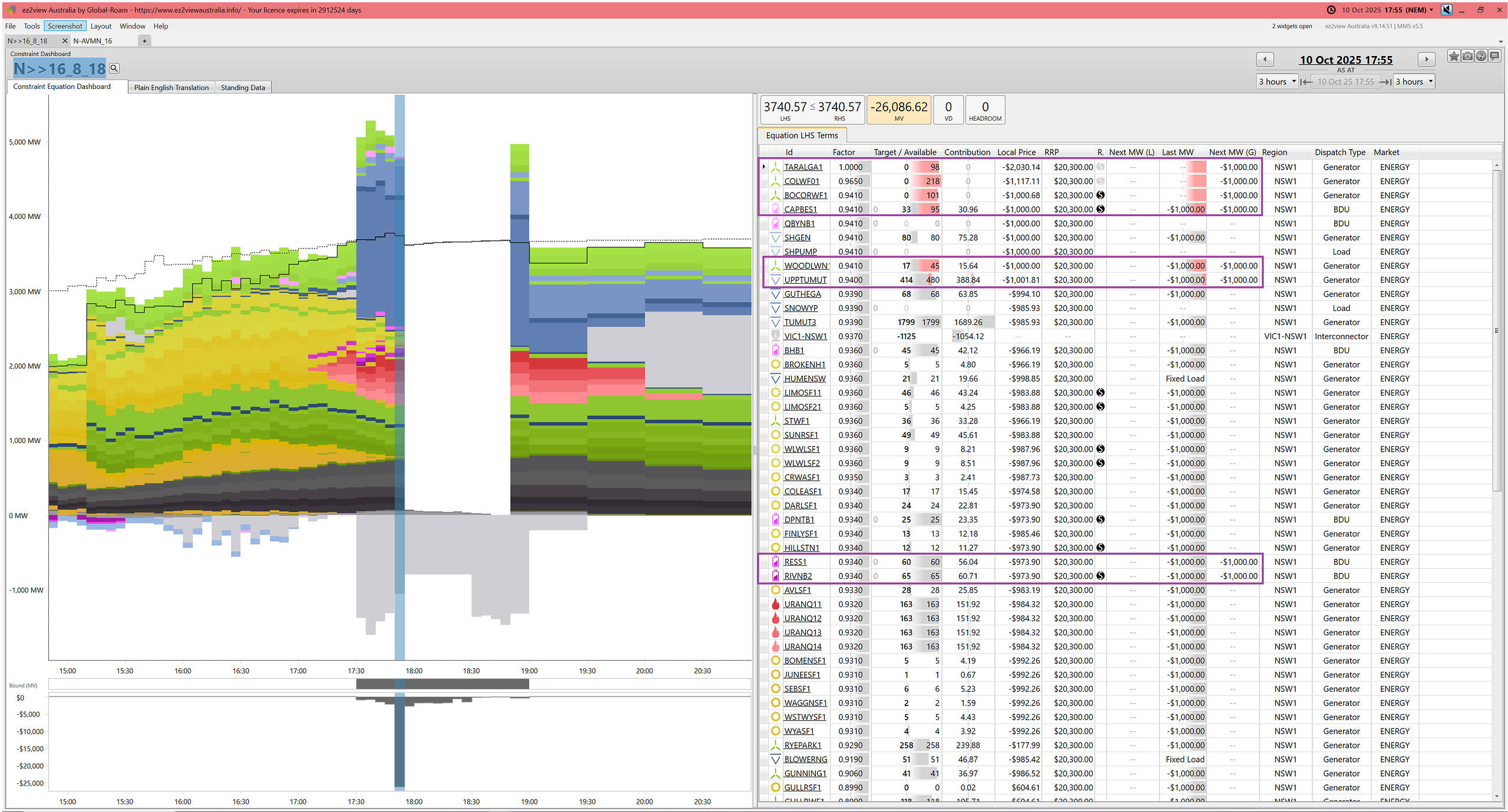Jump to window start arrow-to-bar icon
The width and height of the screenshot is (1508, 812).
pyautogui.click(x=1307, y=82)
